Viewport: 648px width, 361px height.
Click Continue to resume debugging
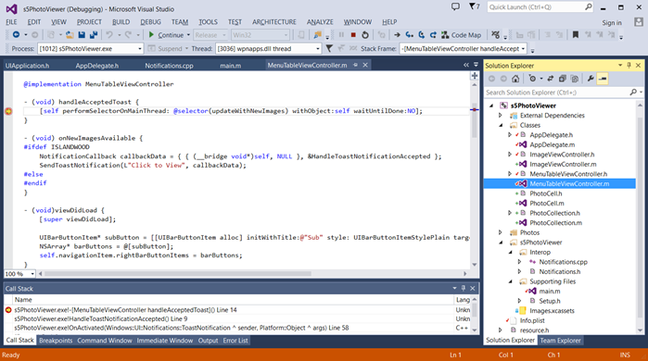[x=166, y=35]
